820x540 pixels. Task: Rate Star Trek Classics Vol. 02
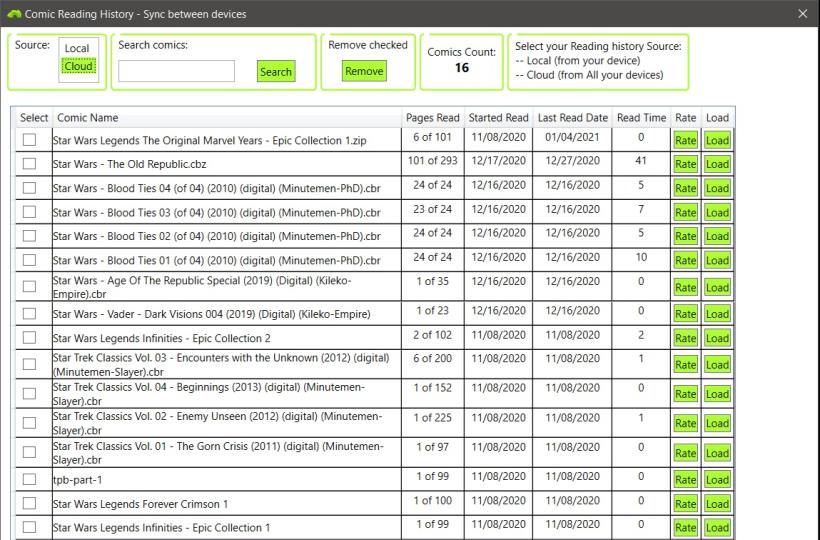[x=685, y=423]
